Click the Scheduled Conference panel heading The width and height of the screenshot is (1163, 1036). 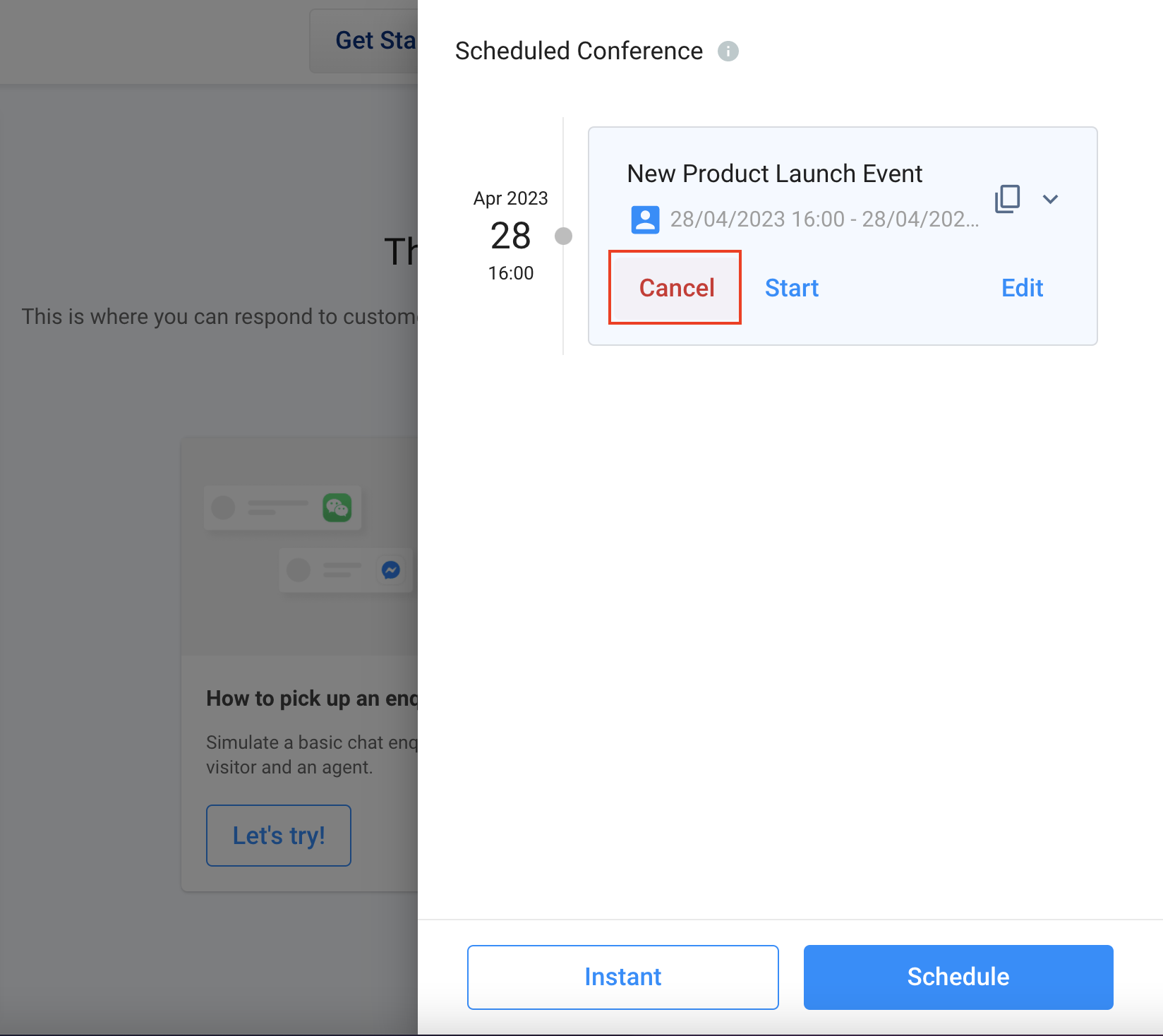point(579,52)
